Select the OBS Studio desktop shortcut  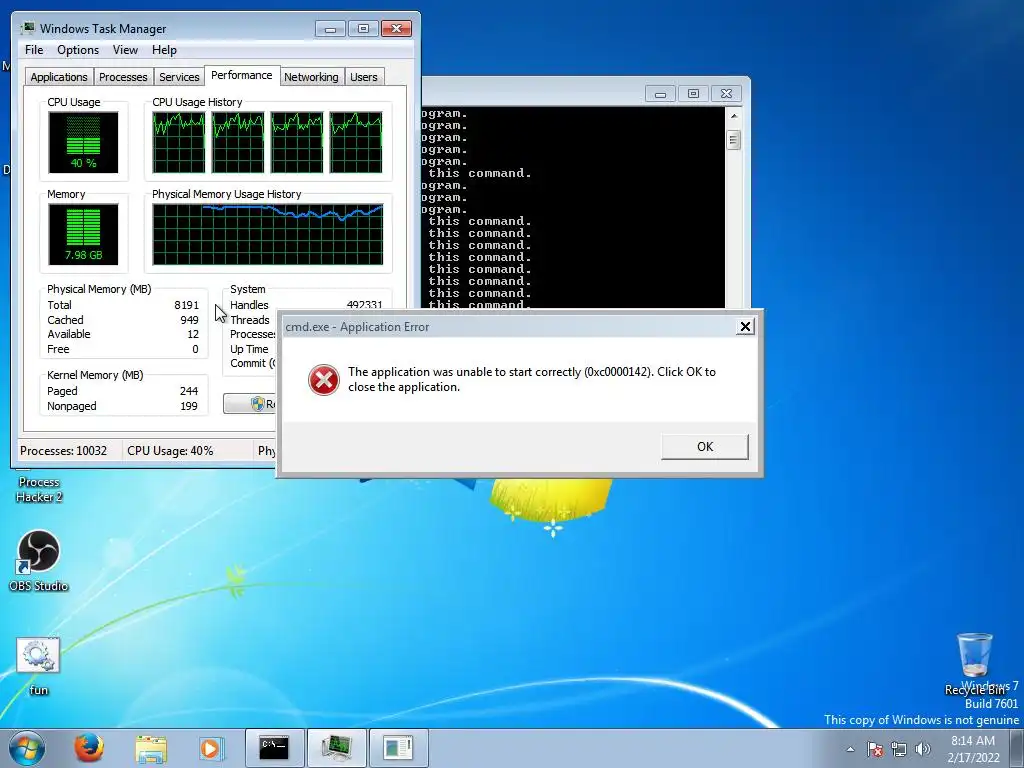click(39, 561)
